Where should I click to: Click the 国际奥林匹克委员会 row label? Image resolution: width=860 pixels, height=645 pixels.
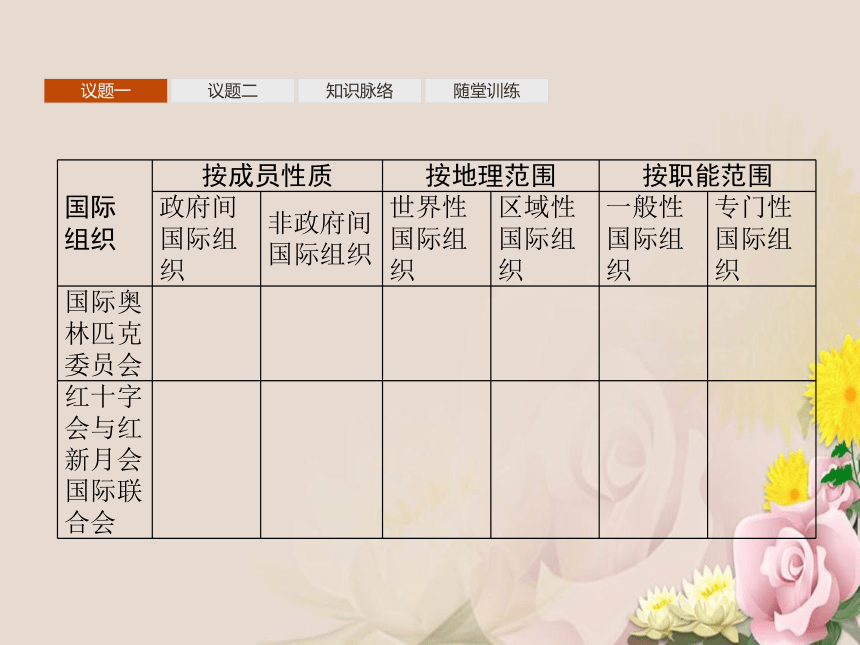pyautogui.click(x=105, y=333)
